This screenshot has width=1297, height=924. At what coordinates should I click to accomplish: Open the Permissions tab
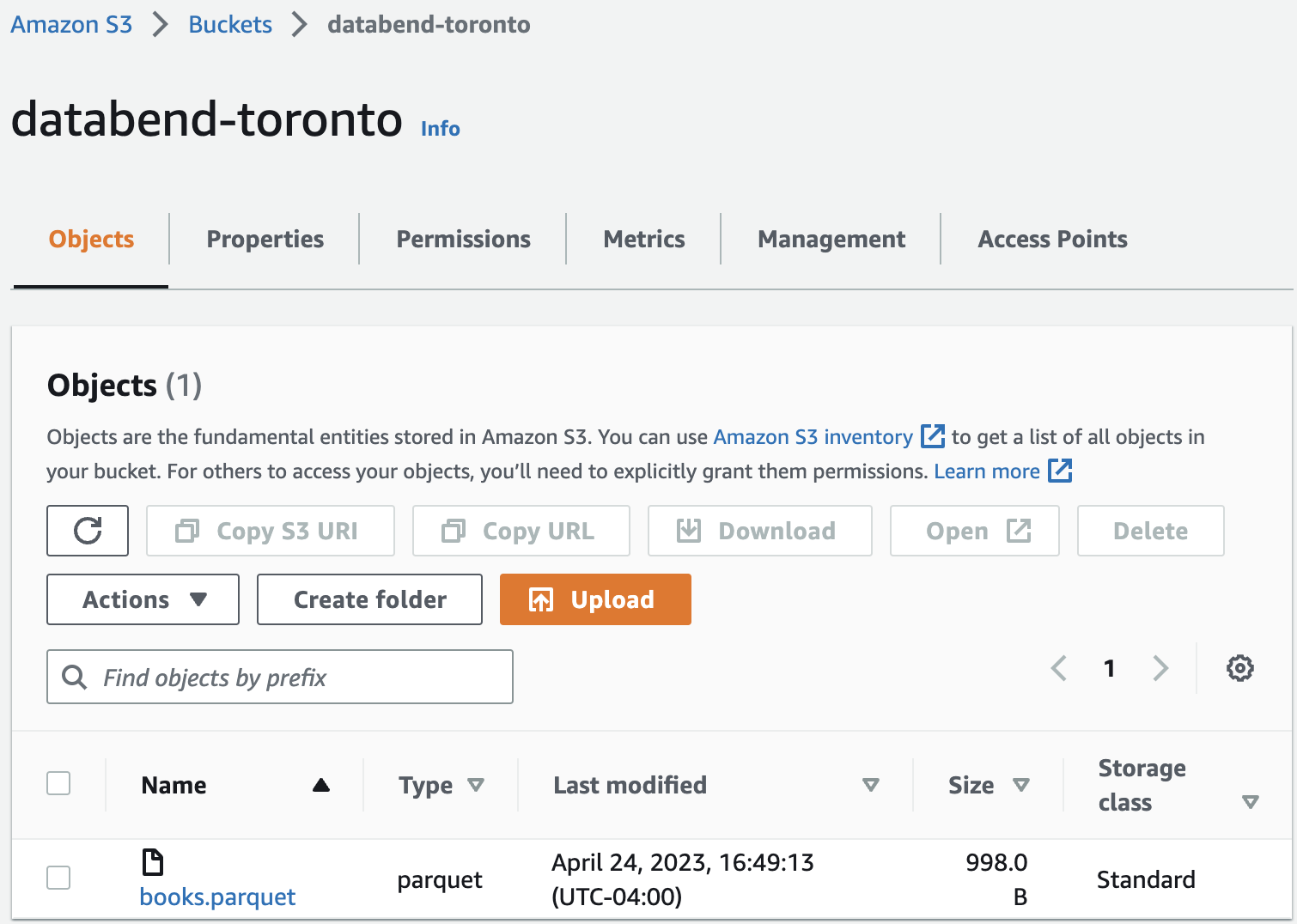point(463,239)
